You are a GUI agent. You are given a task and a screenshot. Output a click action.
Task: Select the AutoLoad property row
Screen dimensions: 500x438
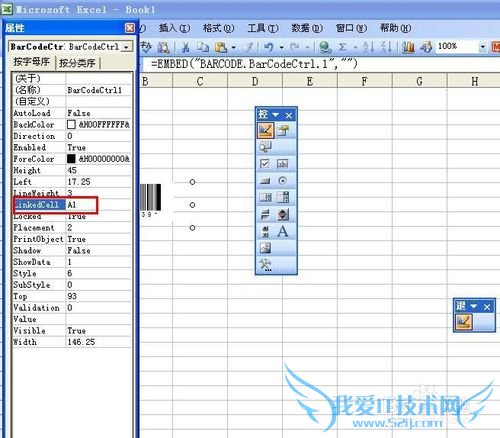coord(72,113)
